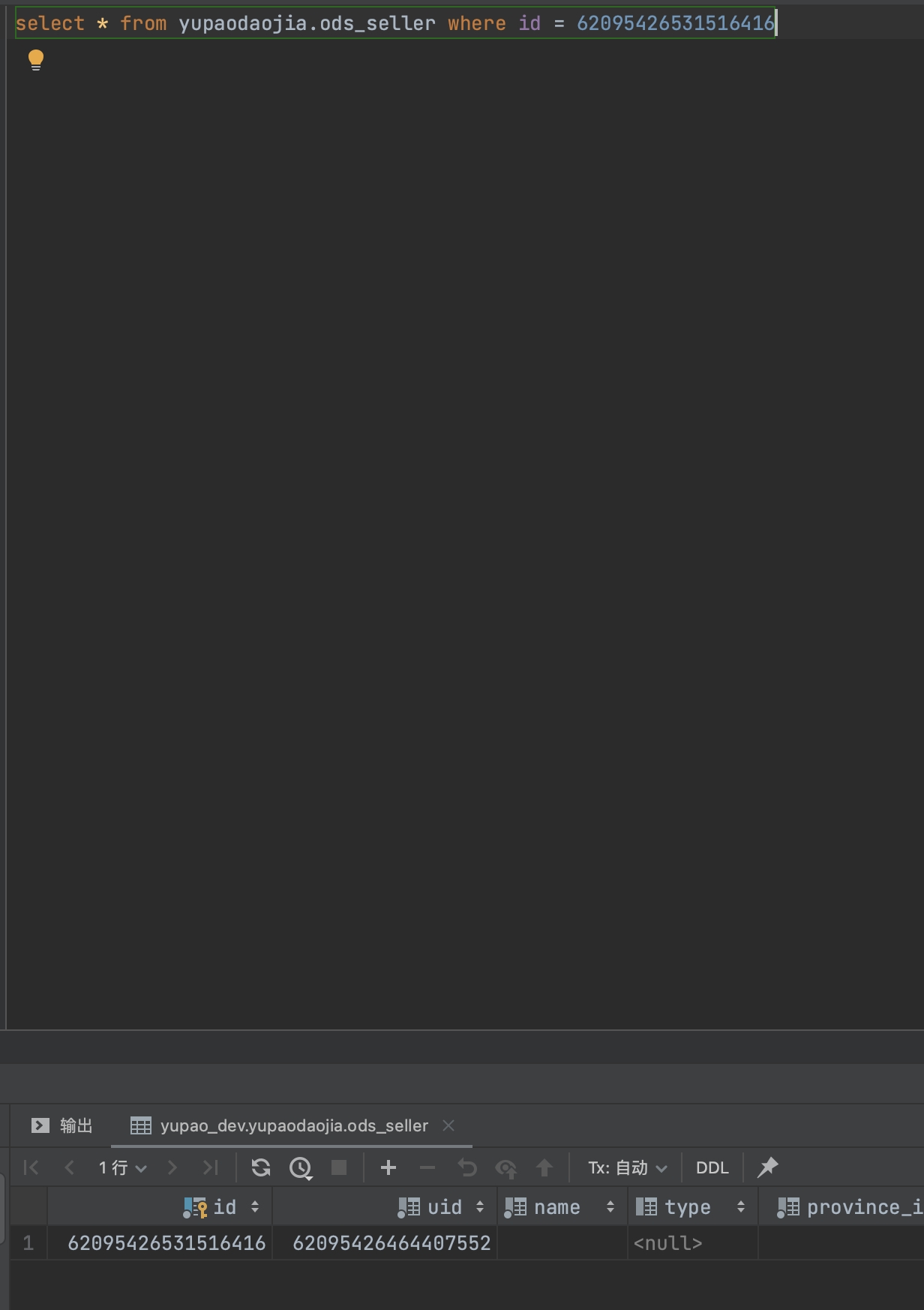
Task: Open the 1 行 row count dropdown
Action: [x=122, y=1167]
